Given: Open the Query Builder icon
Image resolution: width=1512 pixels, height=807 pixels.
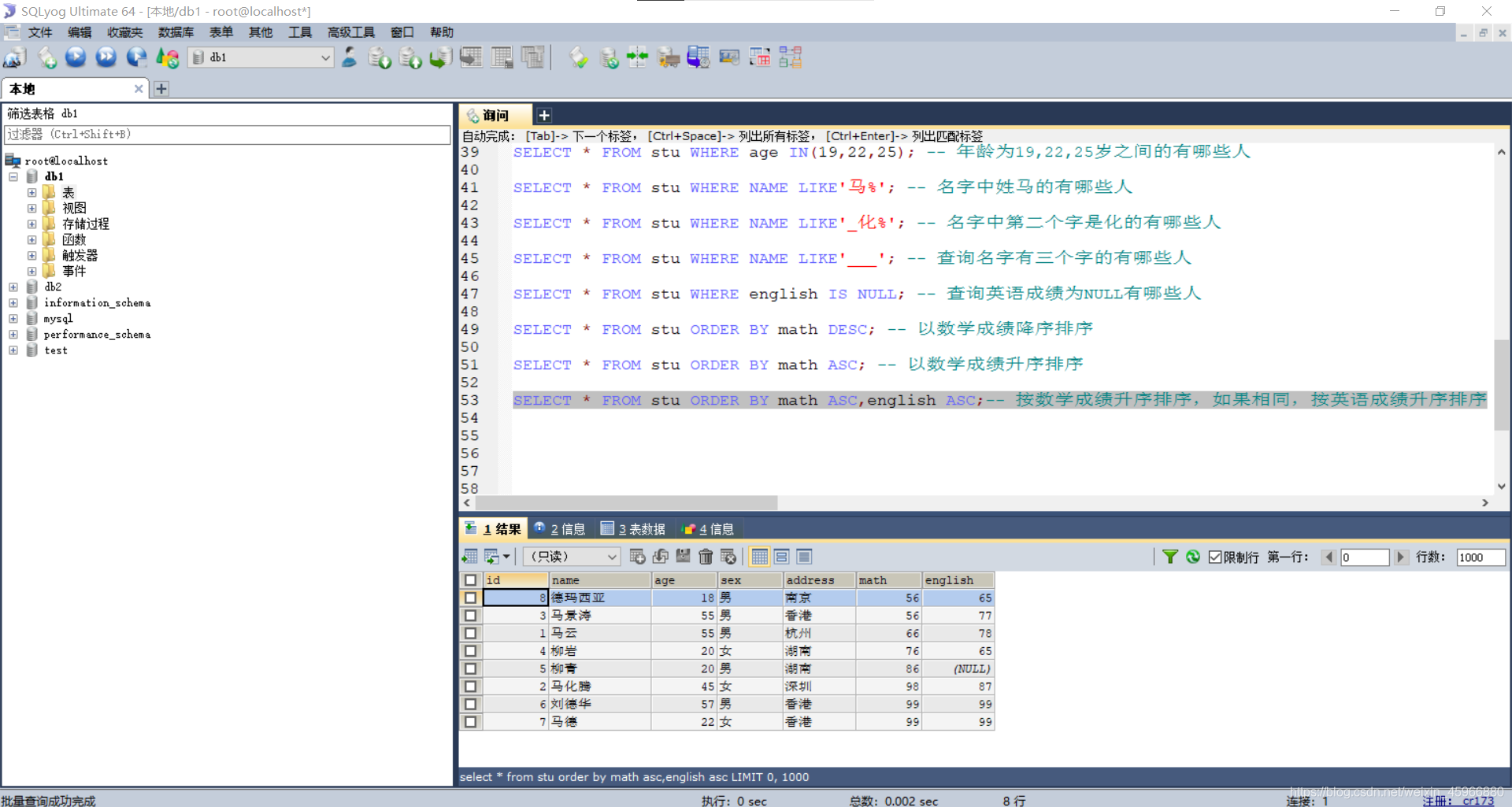Looking at the screenshot, I should coord(760,57).
